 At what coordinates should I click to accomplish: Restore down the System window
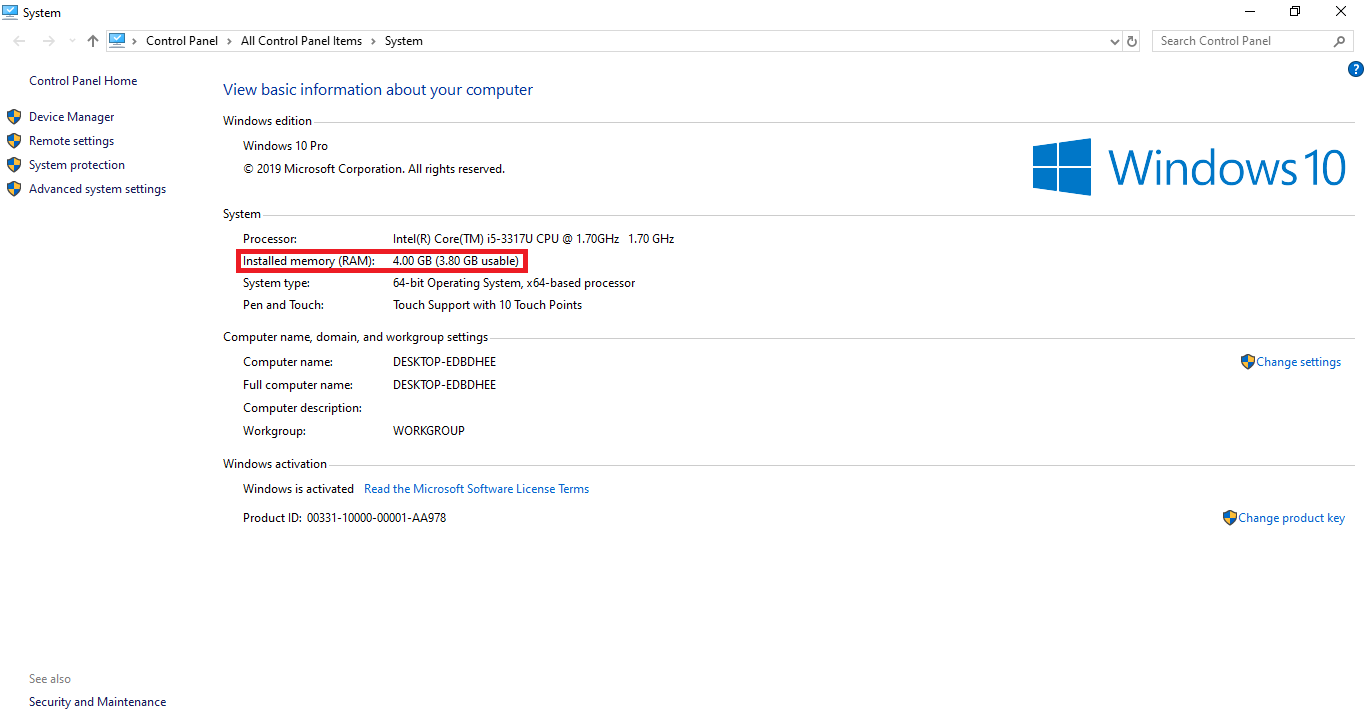tap(1295, 12)
